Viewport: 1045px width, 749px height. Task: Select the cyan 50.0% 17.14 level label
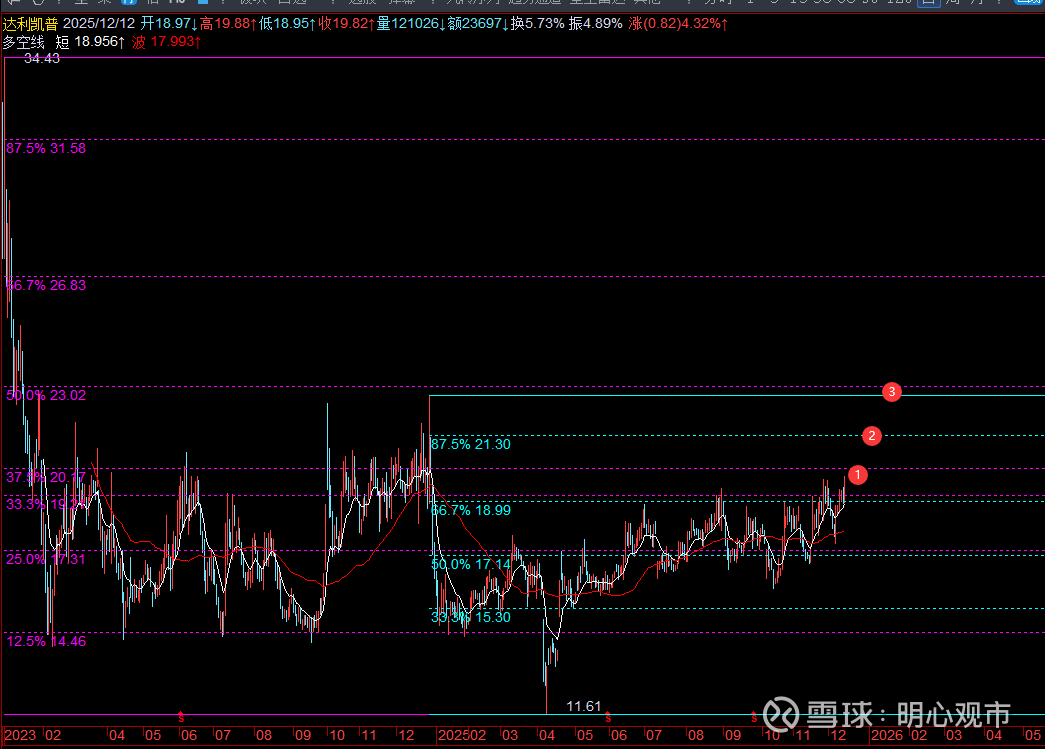[x=471, y=564]
